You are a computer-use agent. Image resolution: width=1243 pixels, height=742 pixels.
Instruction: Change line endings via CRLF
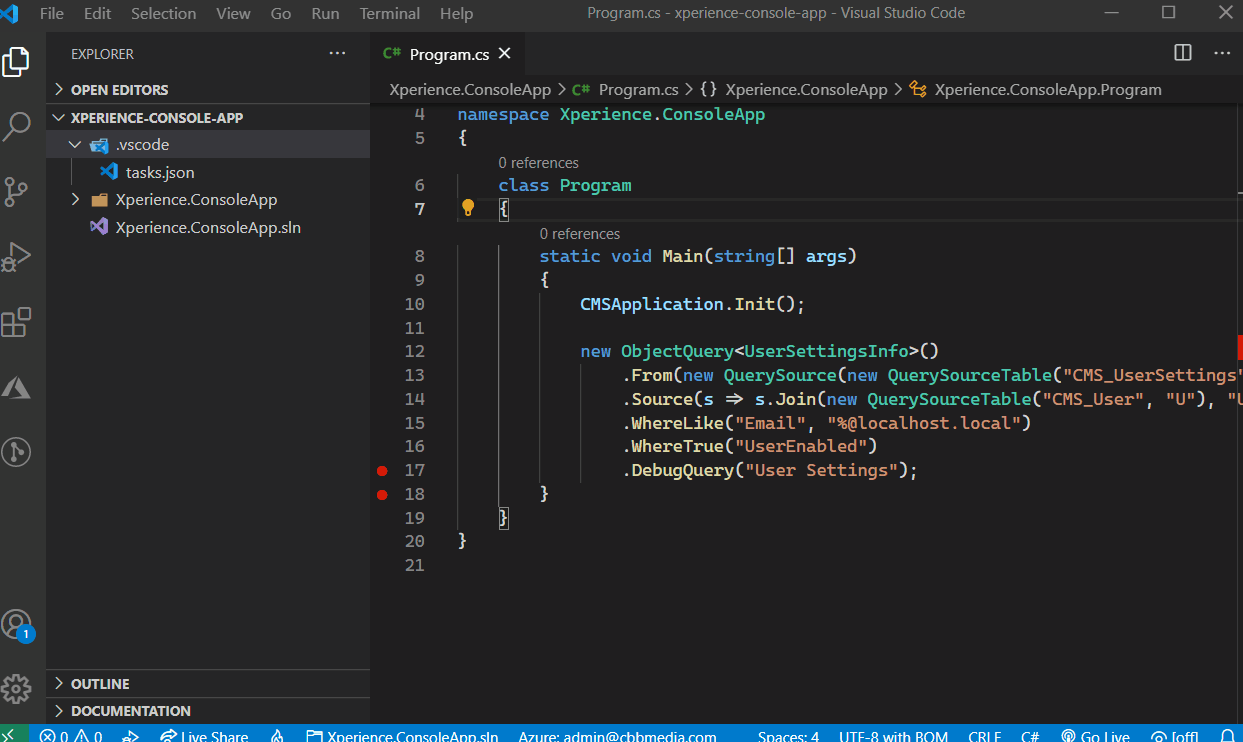click(985, 736)
